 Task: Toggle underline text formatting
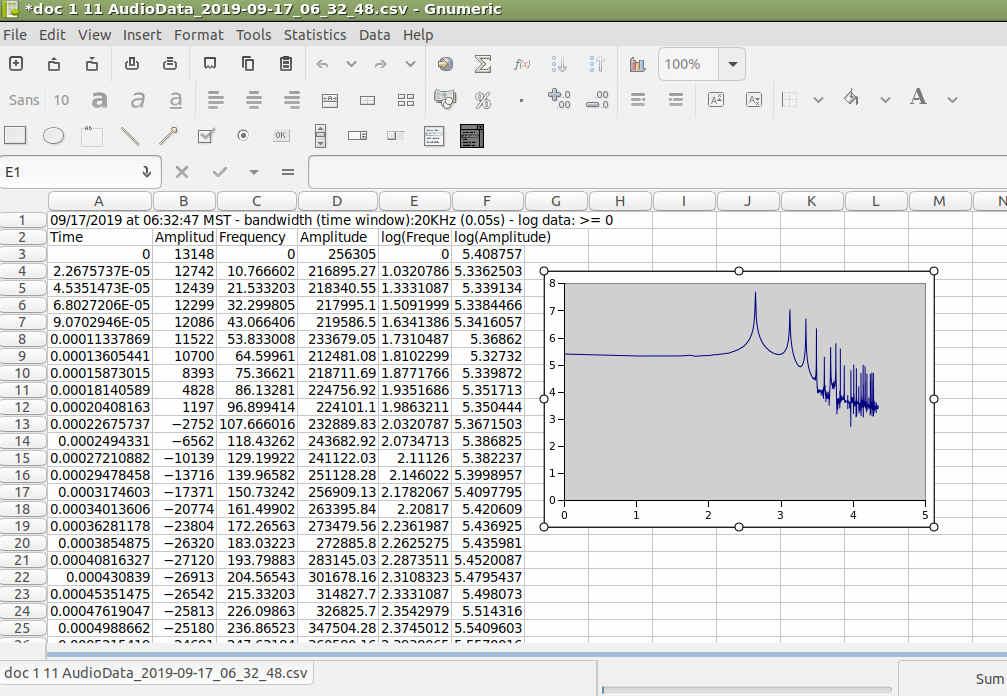(x=176, y=100)
